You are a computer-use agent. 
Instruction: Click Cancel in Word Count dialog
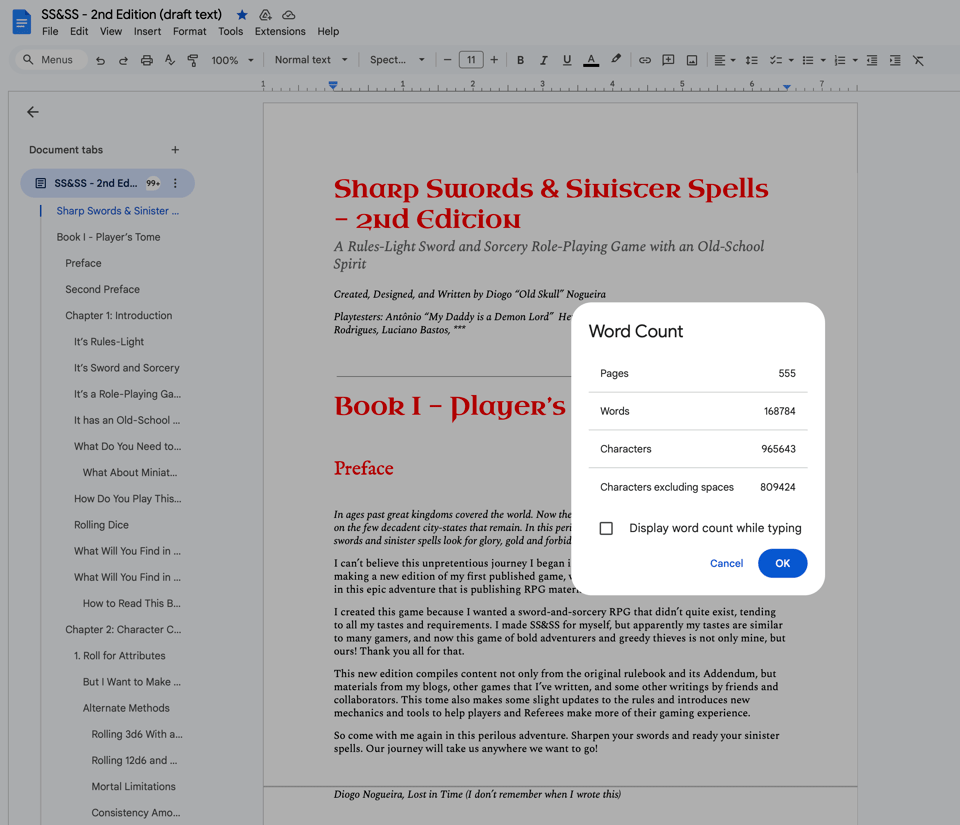pyautogui.click(x=726, y=563)
